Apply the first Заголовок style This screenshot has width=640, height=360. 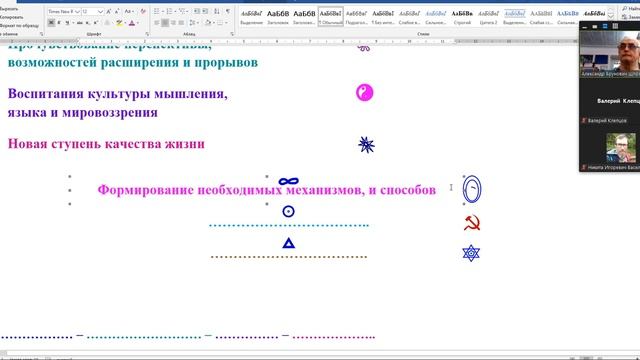tap(278, 17)
